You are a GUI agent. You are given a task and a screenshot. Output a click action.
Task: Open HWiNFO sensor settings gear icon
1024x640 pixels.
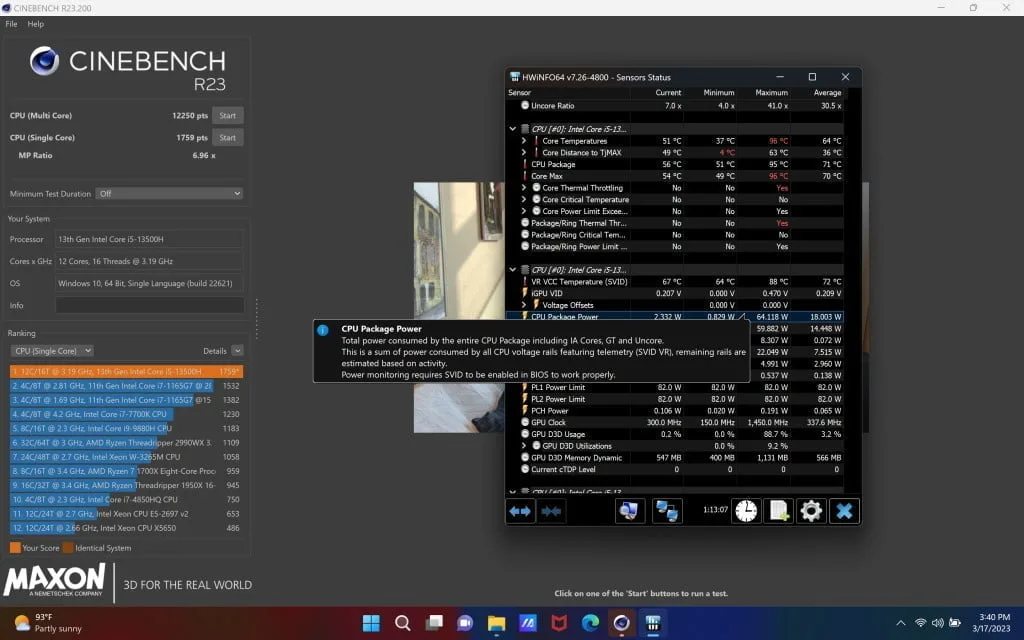coord(811,511)
